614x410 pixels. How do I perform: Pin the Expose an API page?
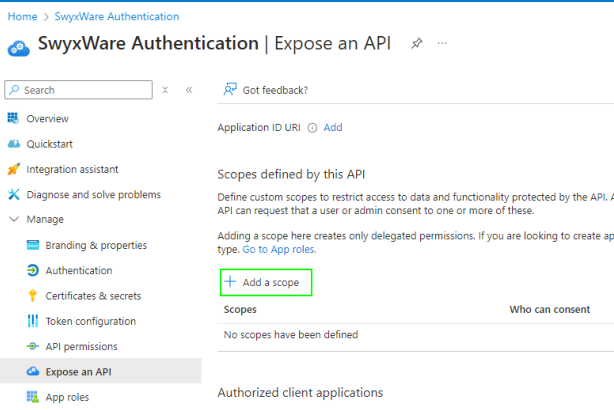pyautogui.click(x=417, y=44)
